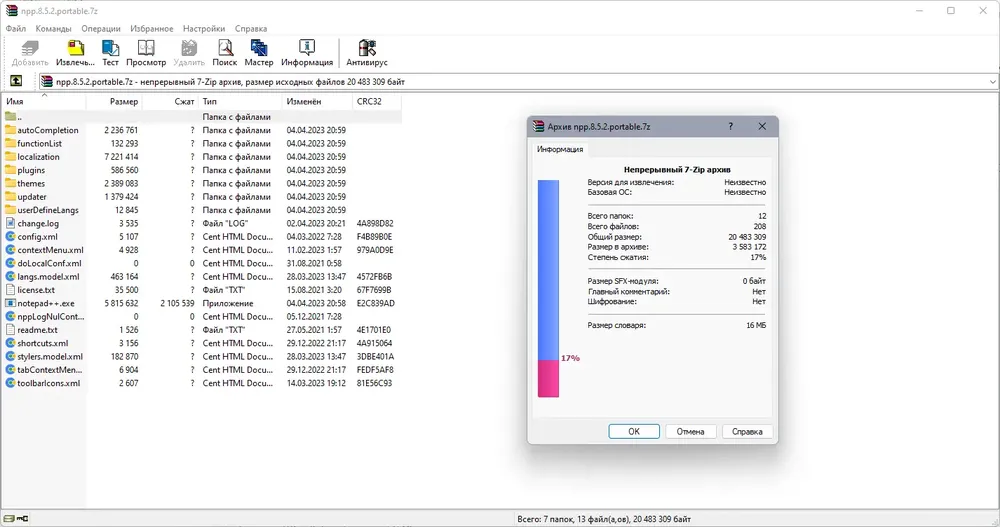Sort by the Размер column header
This screenshot has width=1000, height=527.
pyautogui.click(x=114, y=101)
